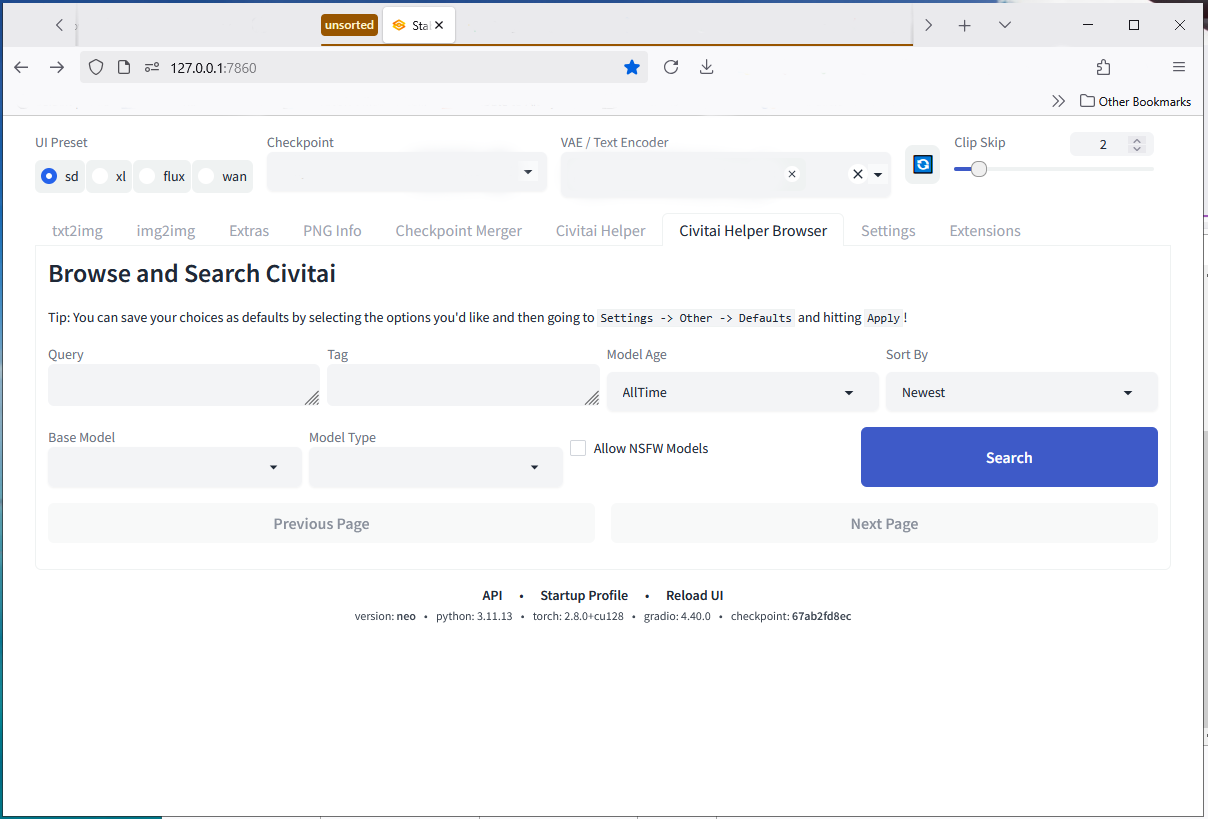
Task: Expand the VAE / Text Encoder dropdown arrow
Action: click(878, 175)
